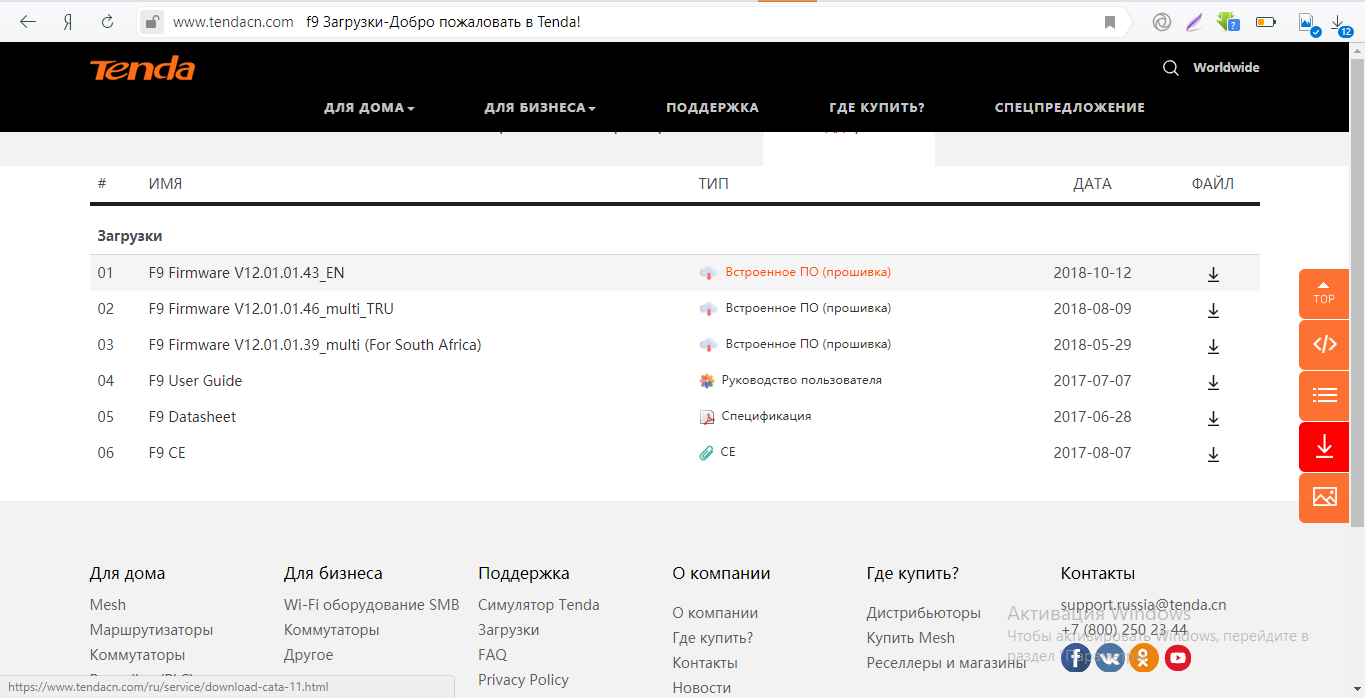
Task: Click the date 2018-10-12
Action: [1092, 273]
